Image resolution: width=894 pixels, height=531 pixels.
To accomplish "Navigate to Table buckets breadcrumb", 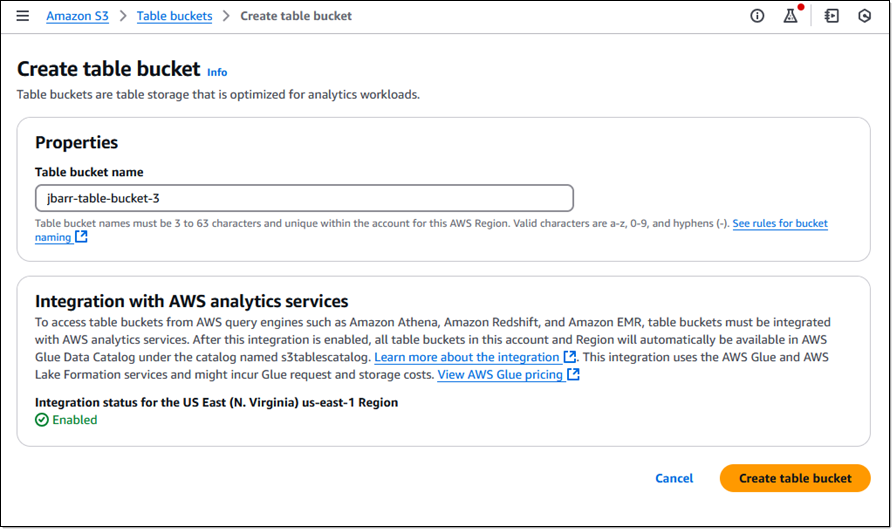I will coord(174,16).
